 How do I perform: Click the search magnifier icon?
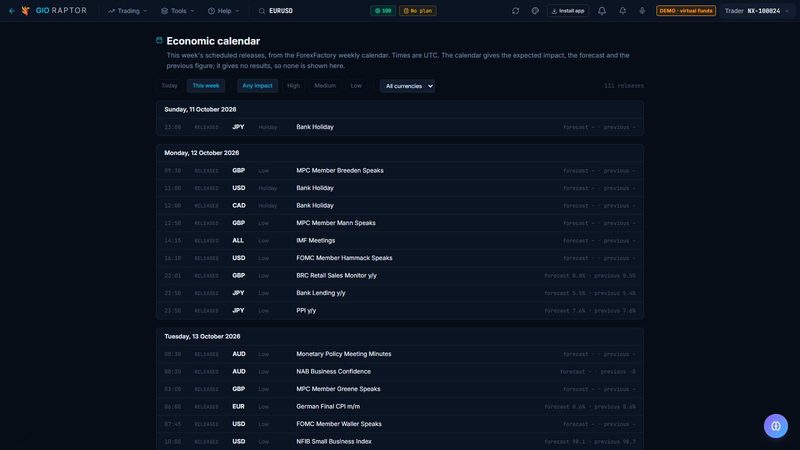(x=262, y=11)
